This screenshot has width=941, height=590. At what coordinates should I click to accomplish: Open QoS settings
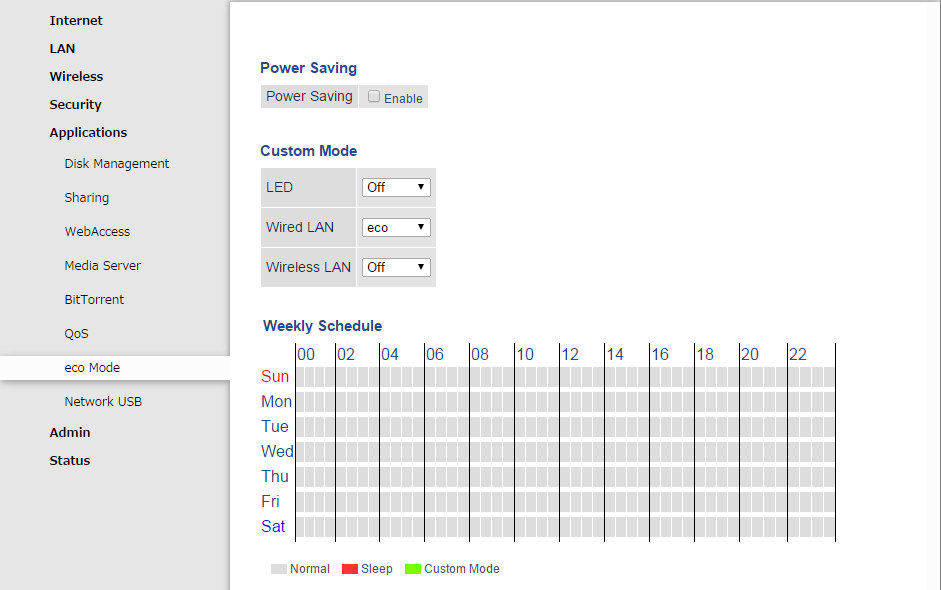pos(76,334)
